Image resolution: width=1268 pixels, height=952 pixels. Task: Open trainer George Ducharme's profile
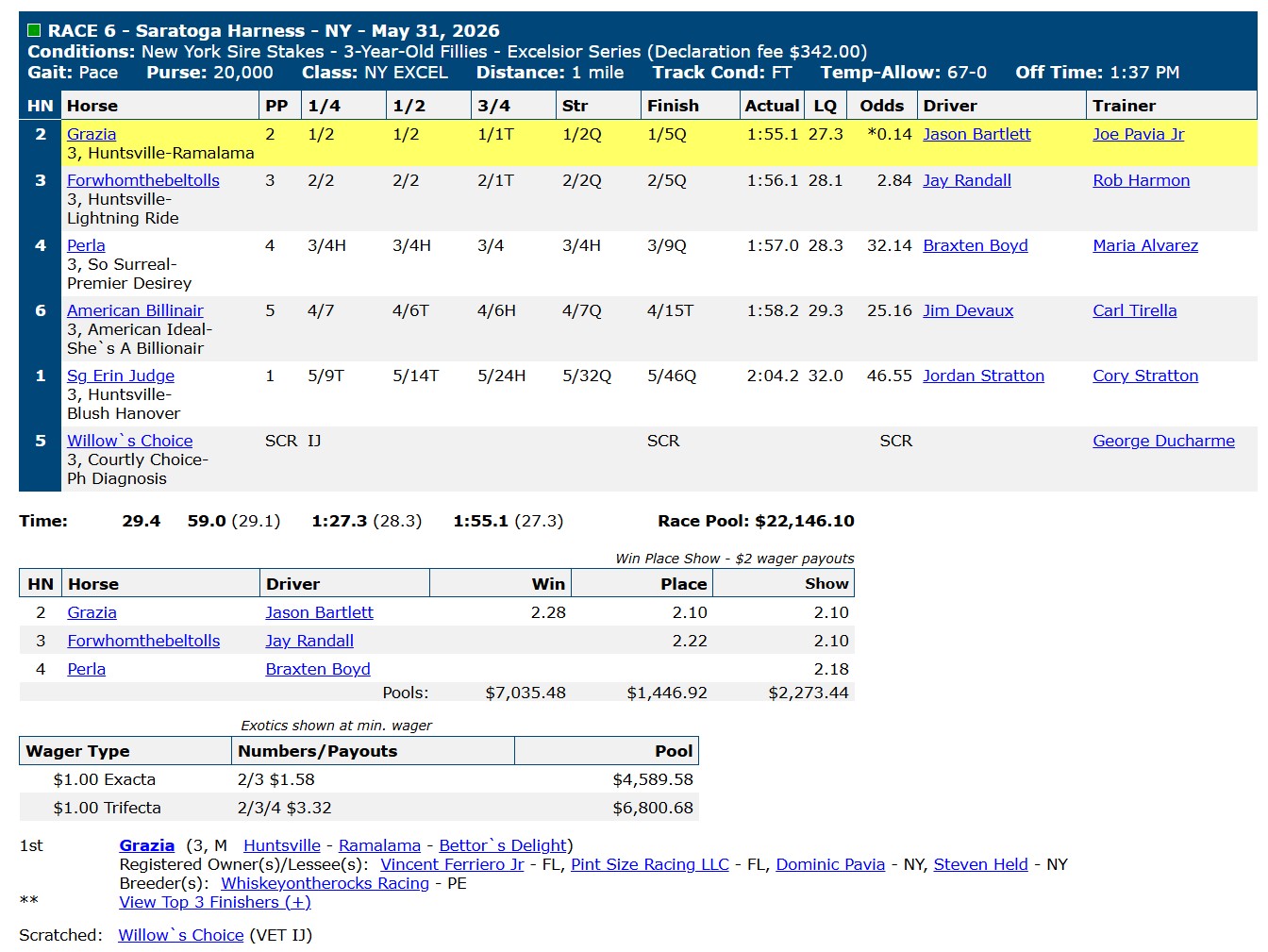[x=1163, y=441]
